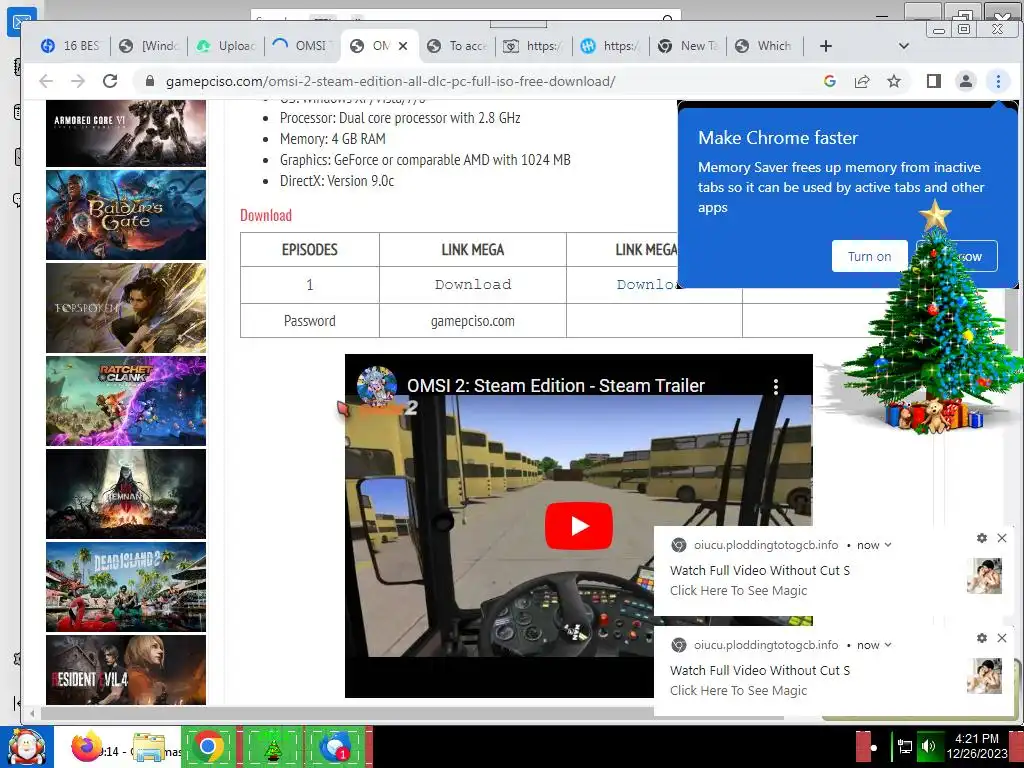Switch to the 'Which' tab
Viewport: 1024px width, 768px height.
tap(764, 46)
